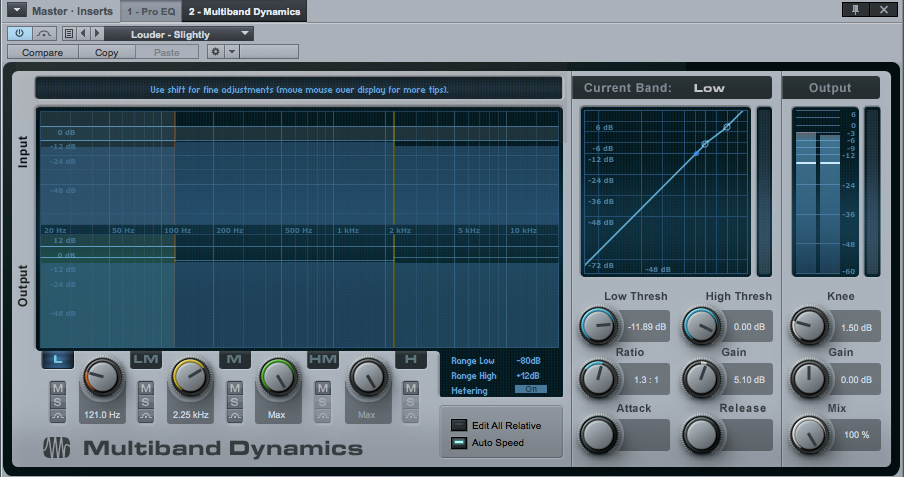
Task: Solo the High Mid band
Action: point(323,401)
